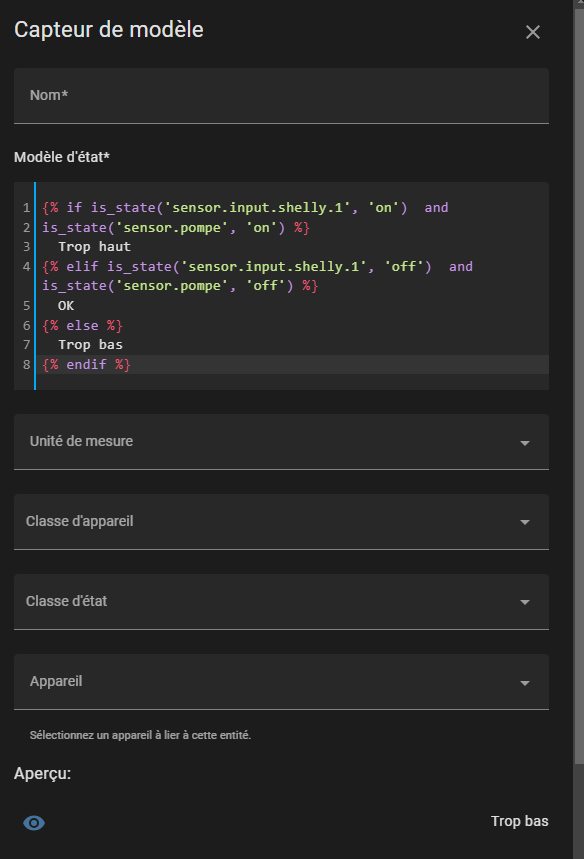This screenshot has height=859, width=584.
Task: Click the 'Trop bas' preview result
Action: point(519,821)
